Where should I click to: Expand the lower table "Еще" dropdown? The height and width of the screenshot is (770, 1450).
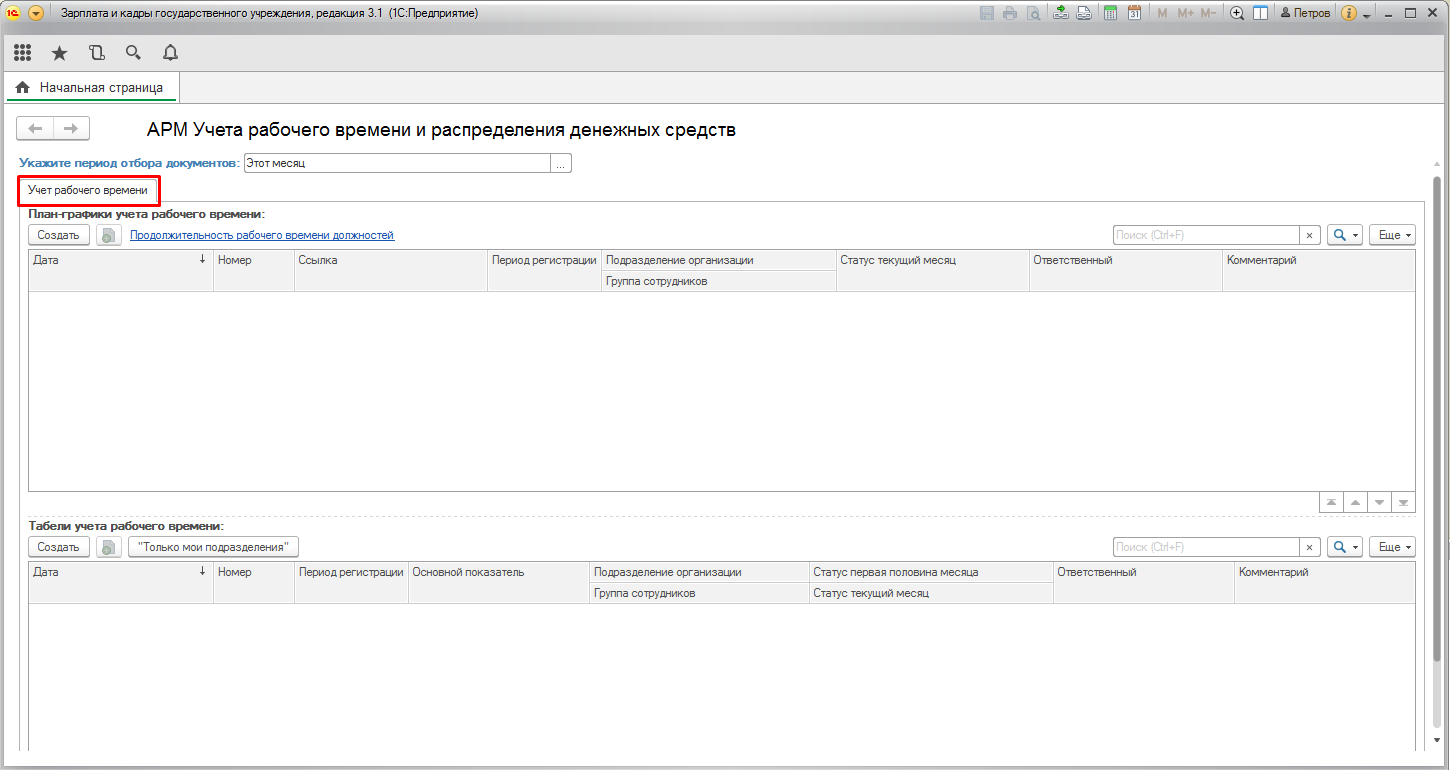[1392, 547]
